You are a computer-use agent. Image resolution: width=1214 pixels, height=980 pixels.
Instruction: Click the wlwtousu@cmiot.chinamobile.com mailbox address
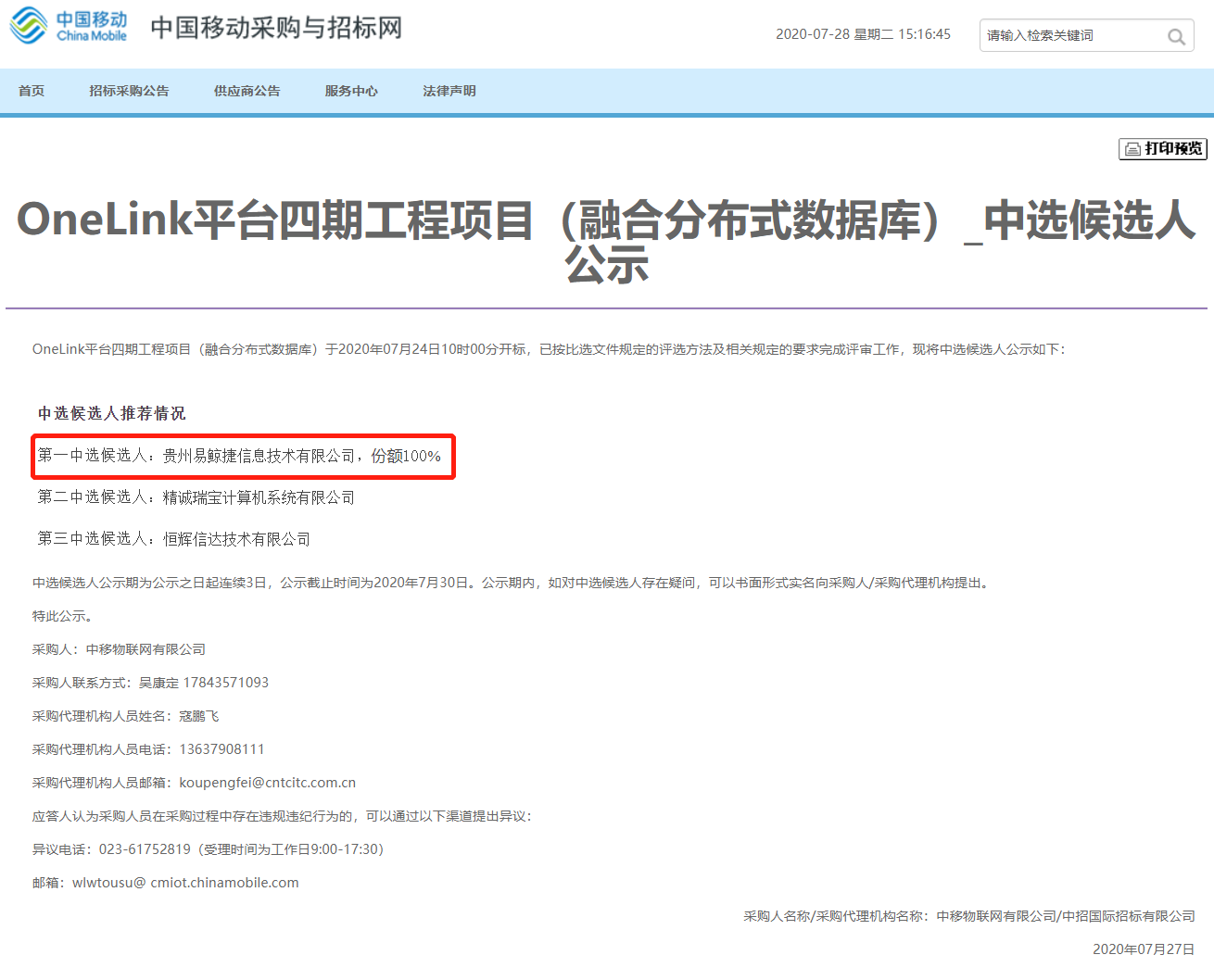tap(185, 882)
